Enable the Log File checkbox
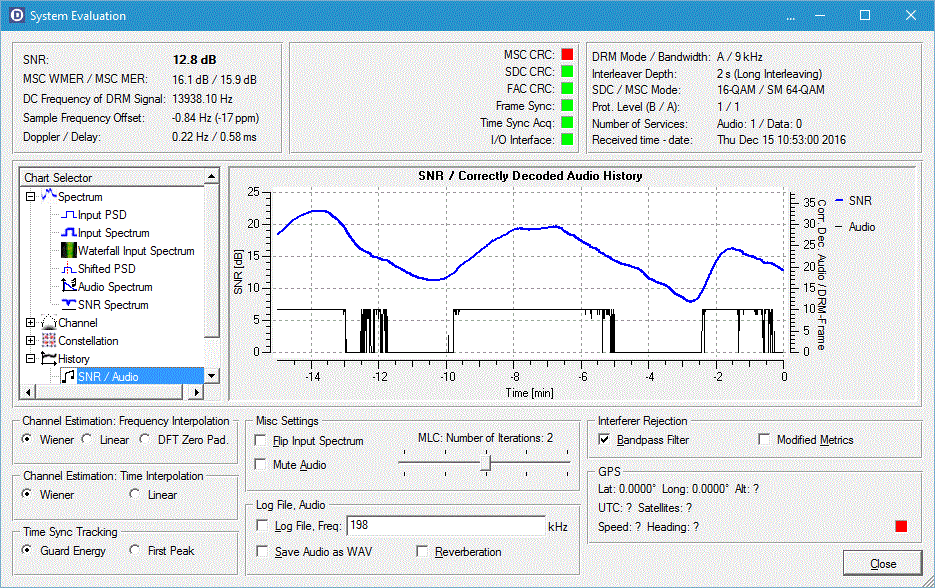Screen dimensions: 935x588 pyautogui.click(x=262, y=525)
